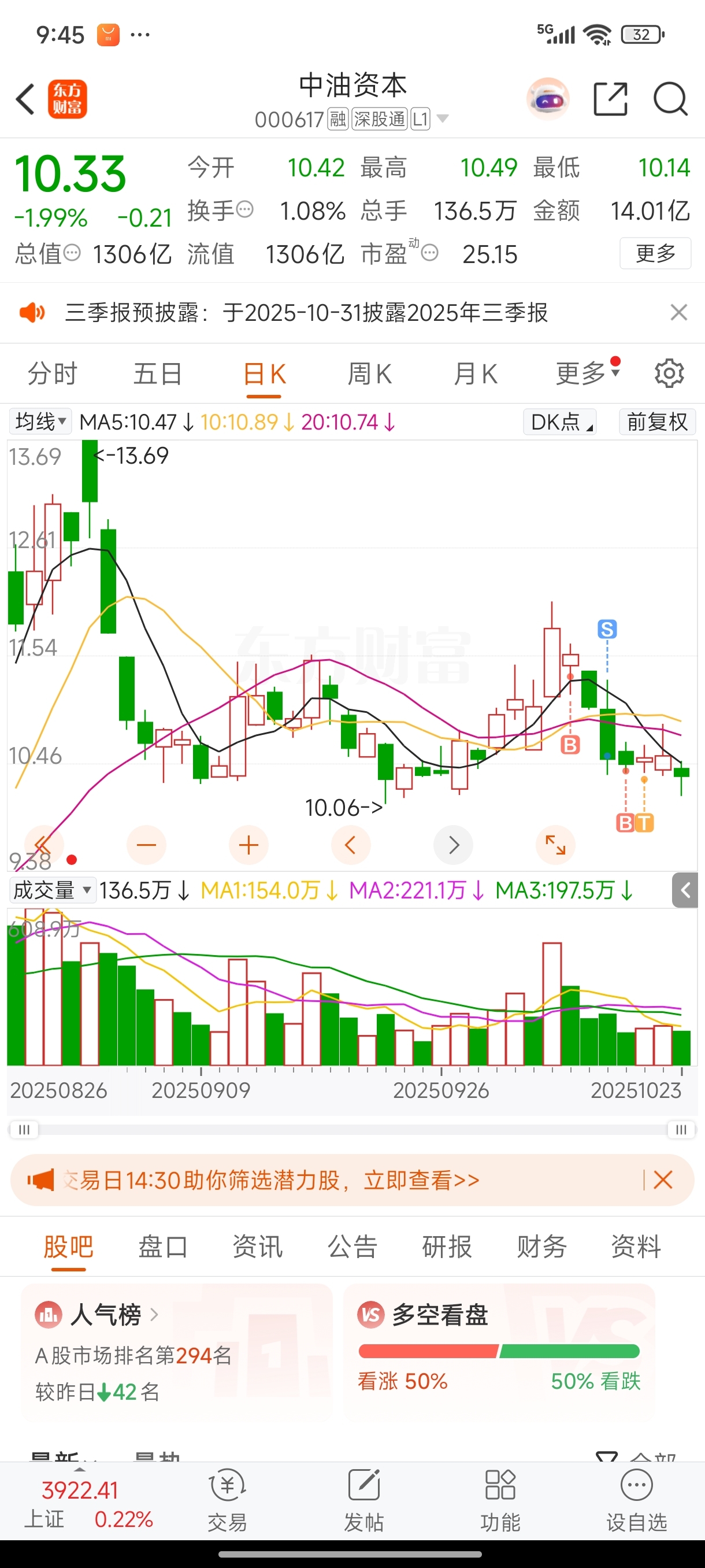Open 更多 quote details button
Viewport: 705px width, 1568px height.
click(x=655, y=253)
